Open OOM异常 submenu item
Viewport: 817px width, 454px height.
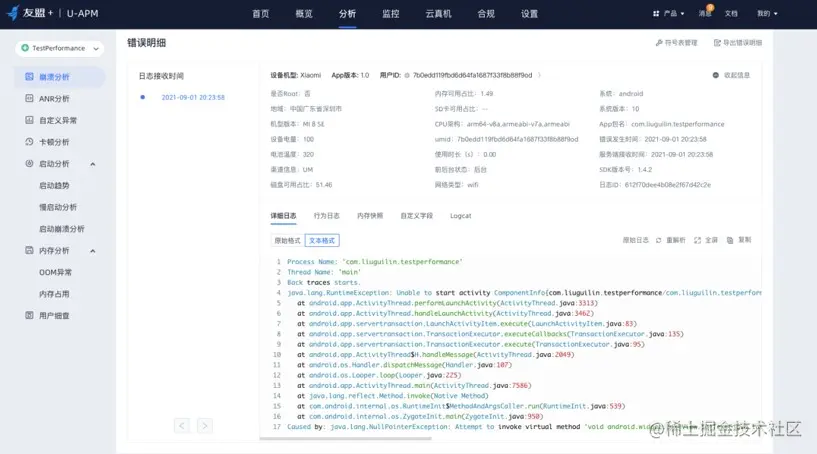click(55, 273)
